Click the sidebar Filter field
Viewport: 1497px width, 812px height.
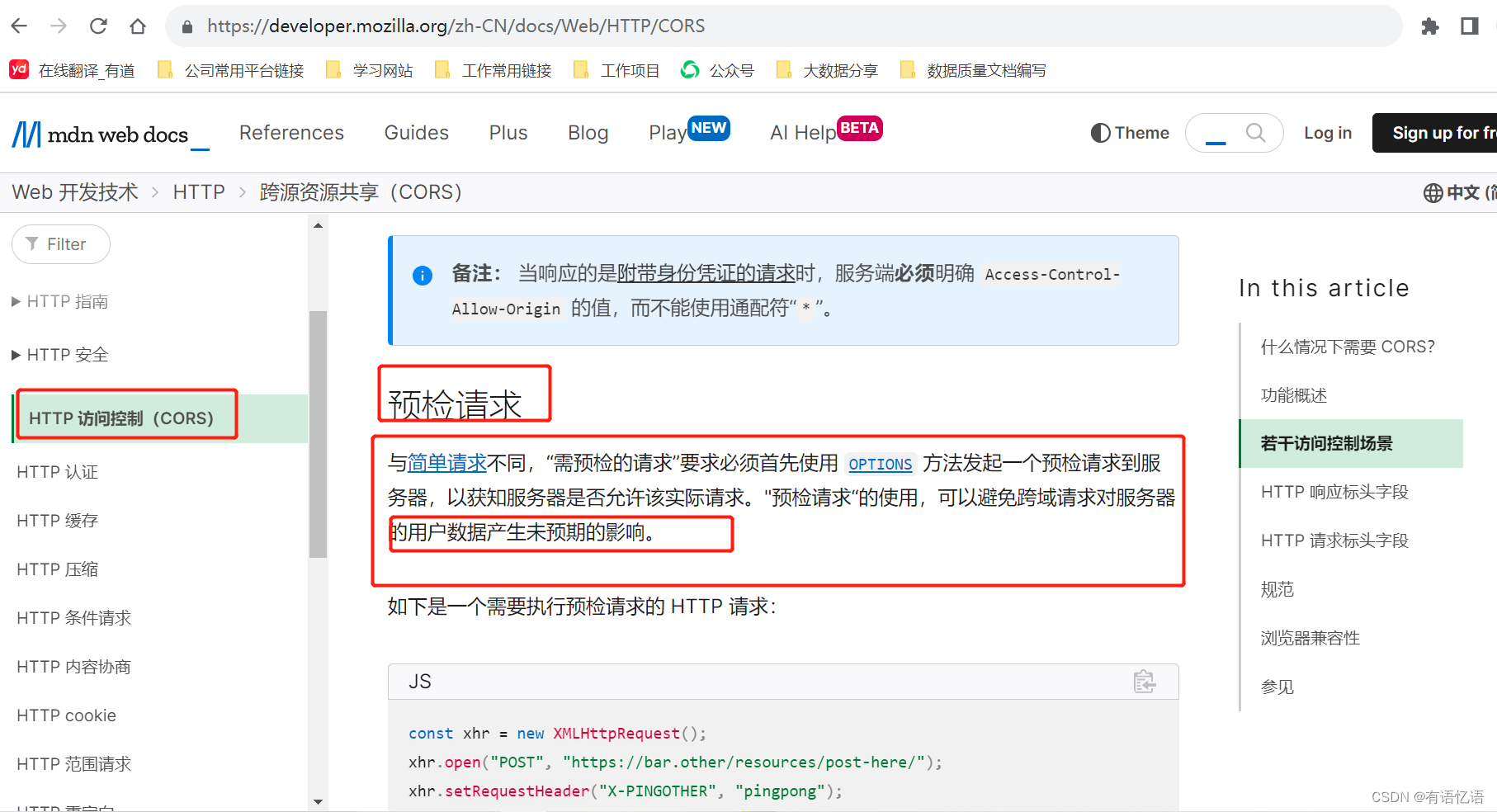point(61,244)
